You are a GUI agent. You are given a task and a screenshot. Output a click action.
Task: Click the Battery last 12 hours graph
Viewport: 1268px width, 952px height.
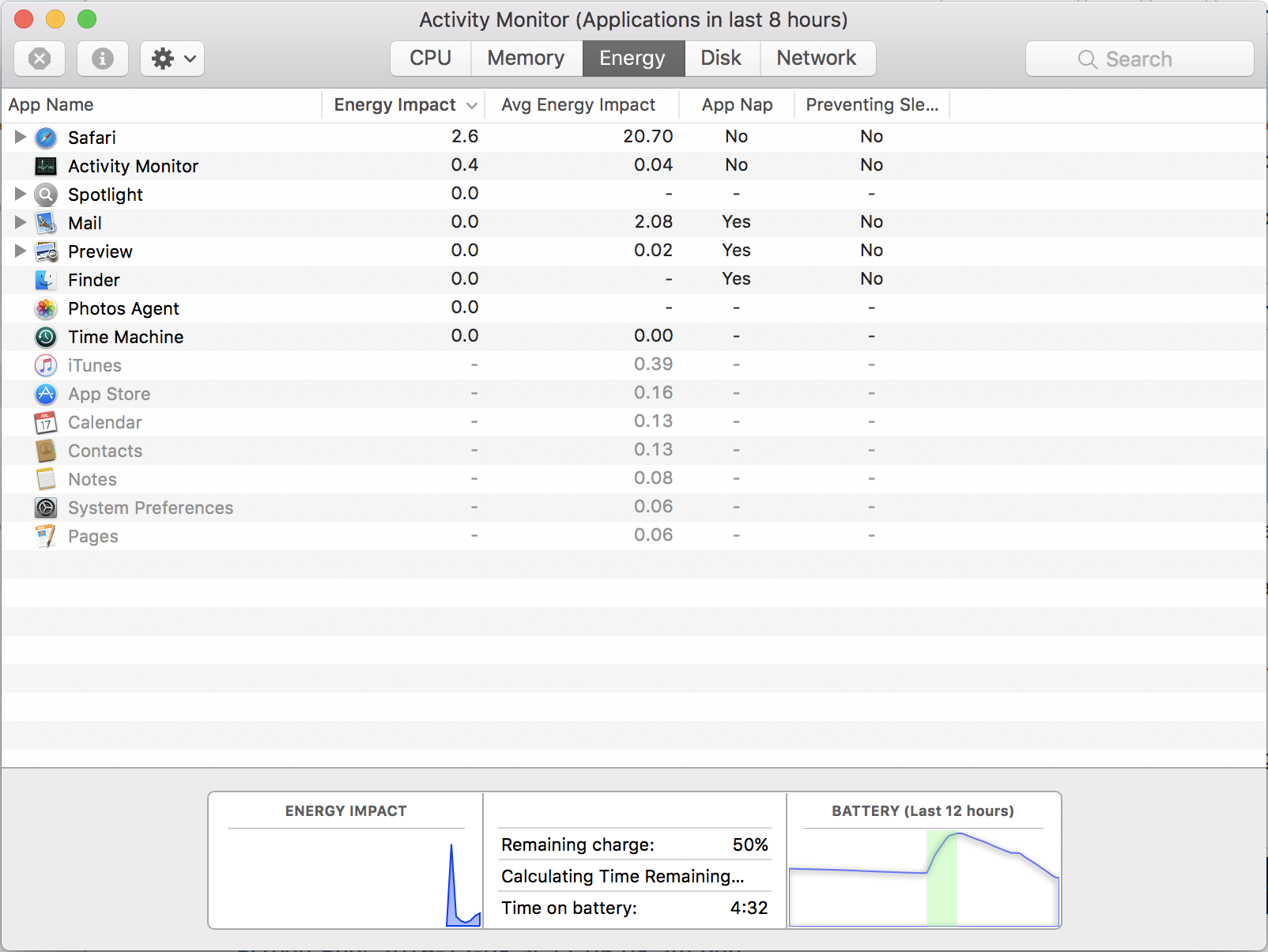coord(923,878)
